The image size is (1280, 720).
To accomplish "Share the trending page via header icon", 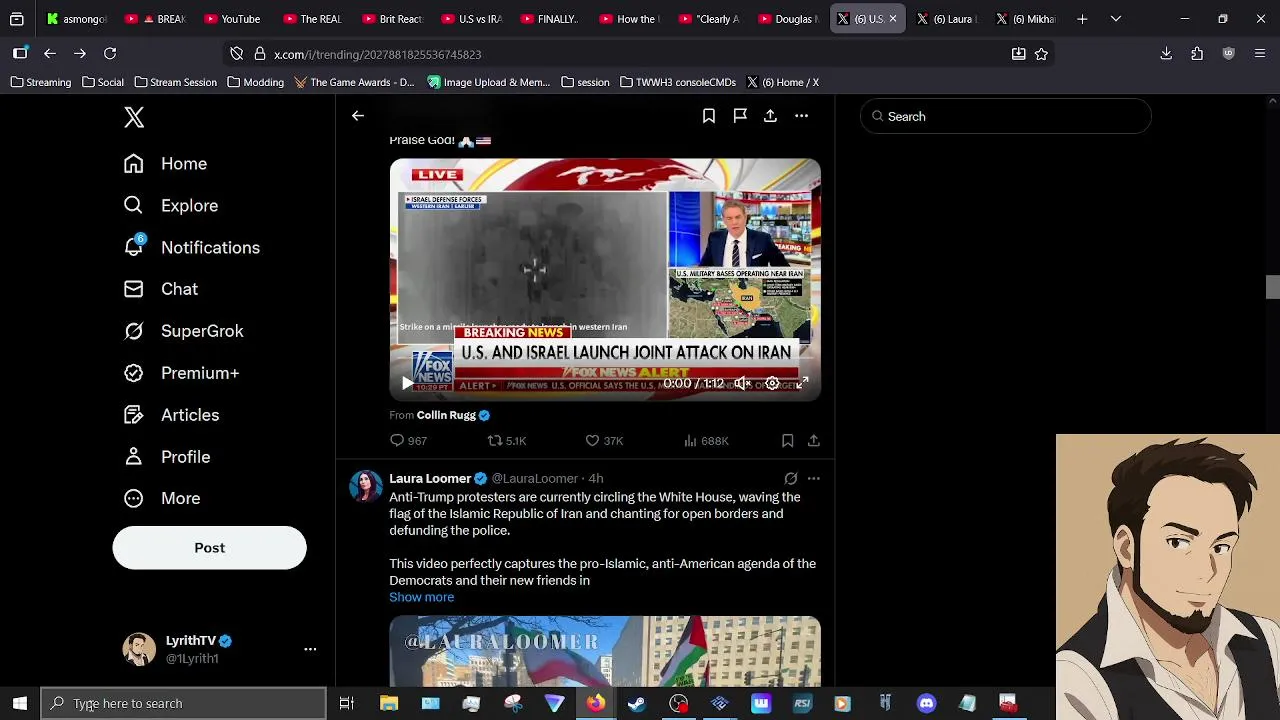I will coord(770,116).
